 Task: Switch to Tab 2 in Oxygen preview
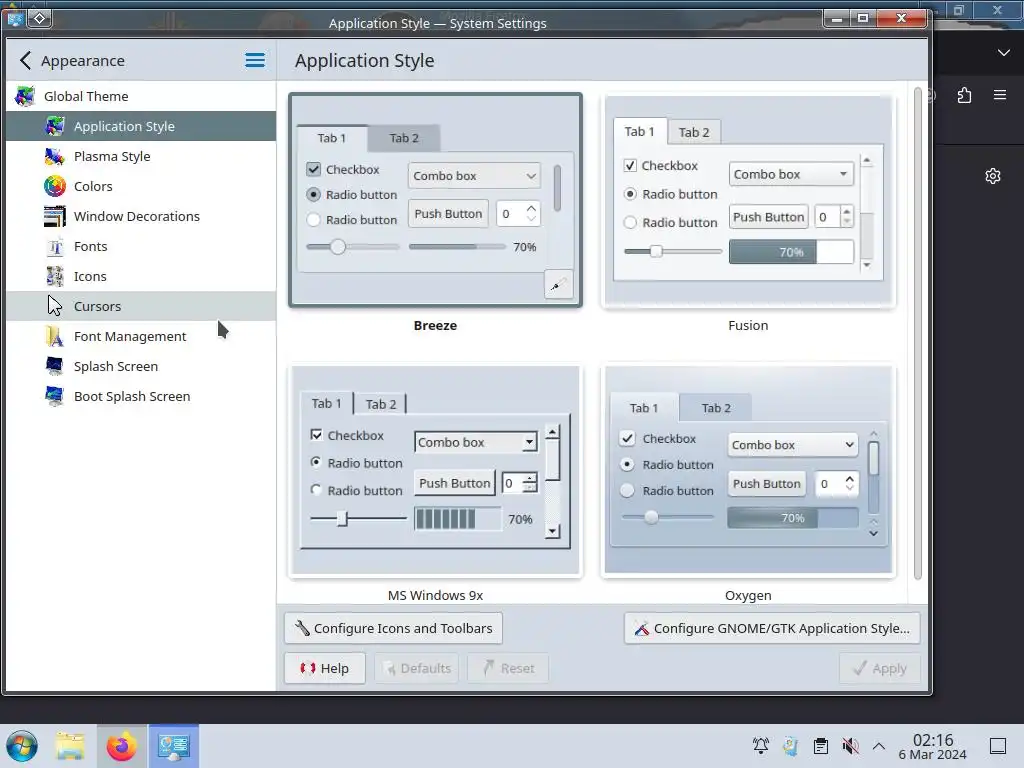[x=716, y=408]
